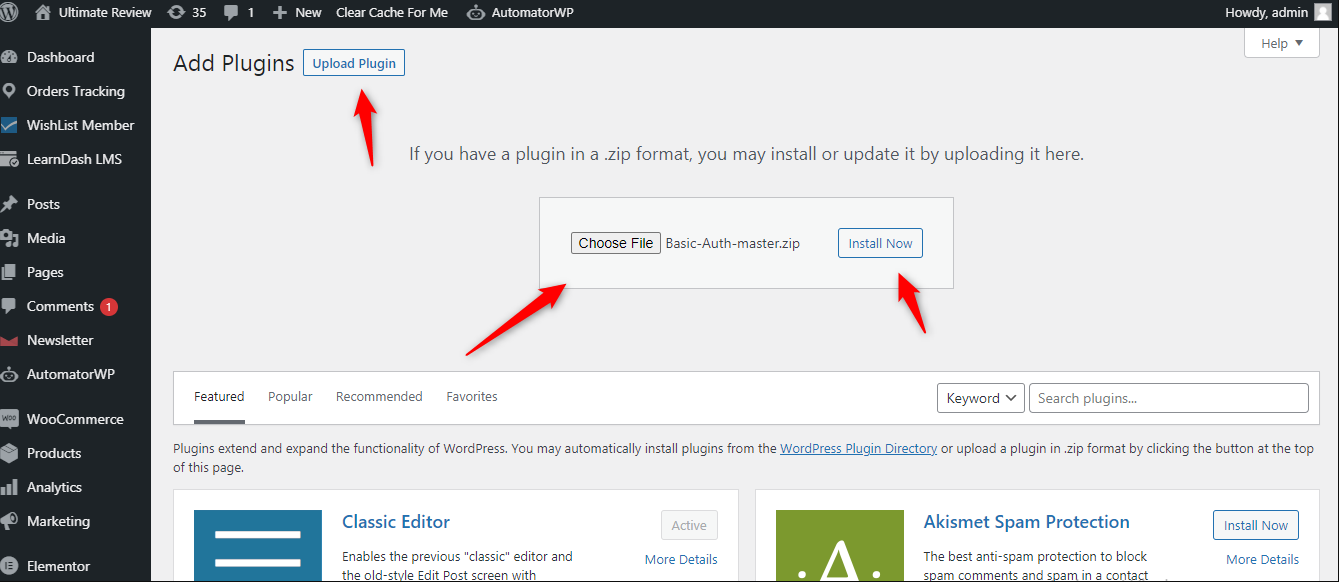
Task: Switch to the Favorites tab
Action: coord(472,397)
